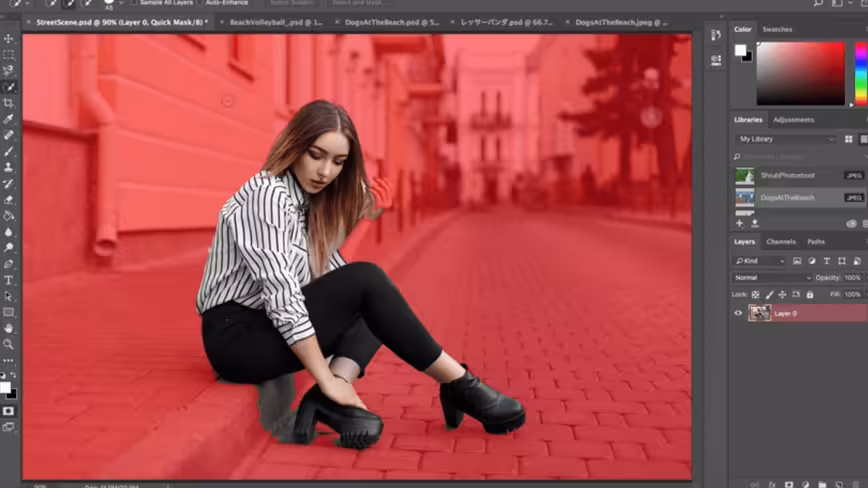Switch Libraries to grid view
The image size is (868, 488).
[849, 139]
